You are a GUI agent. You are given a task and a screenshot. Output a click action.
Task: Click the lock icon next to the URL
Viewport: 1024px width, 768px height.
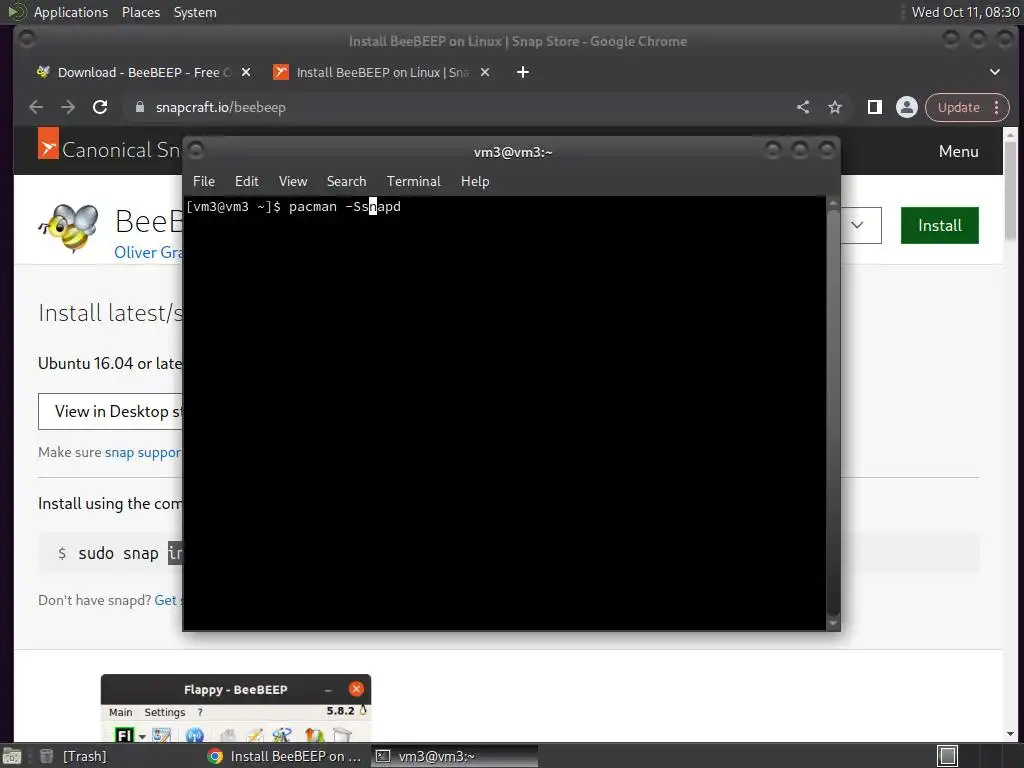click(x=139, y=107)
